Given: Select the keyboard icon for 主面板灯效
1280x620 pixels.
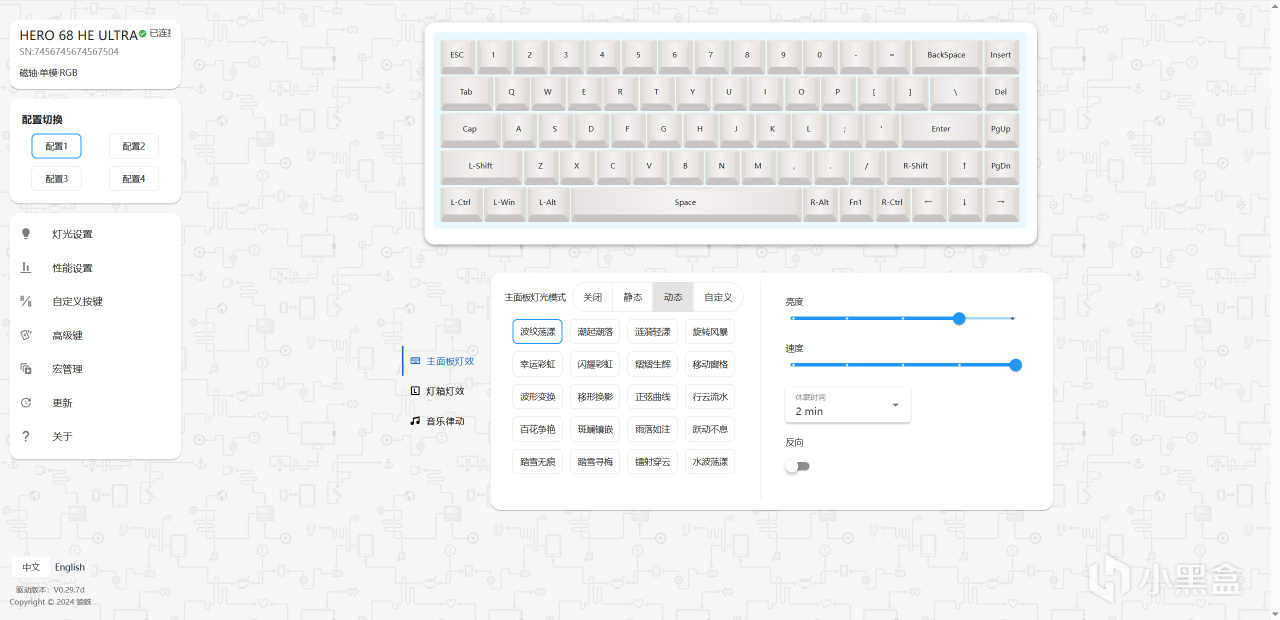Looking at the screenshot, I should [415, 360].
